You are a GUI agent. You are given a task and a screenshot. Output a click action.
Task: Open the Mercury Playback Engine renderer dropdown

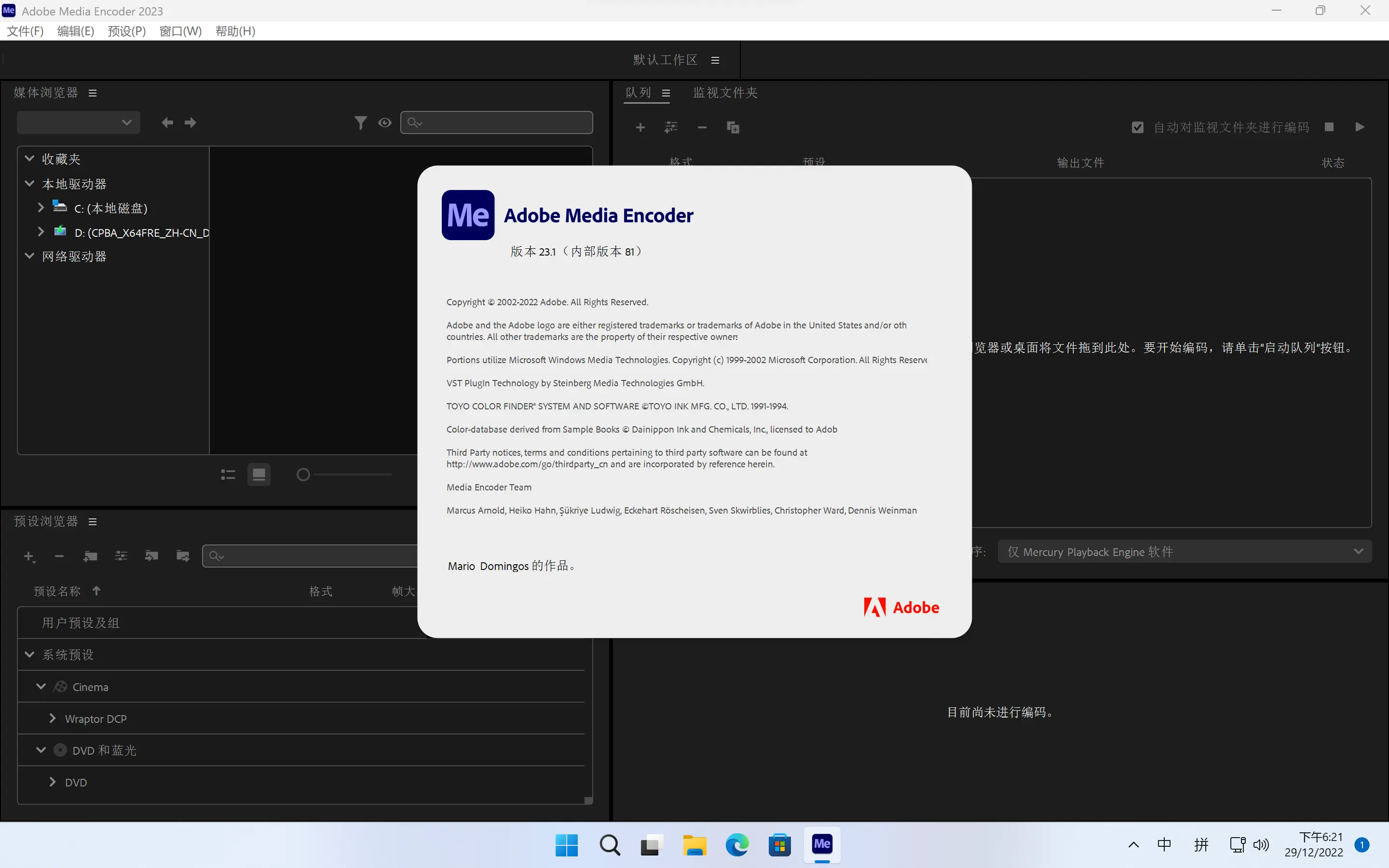[x=1185, y=552]
